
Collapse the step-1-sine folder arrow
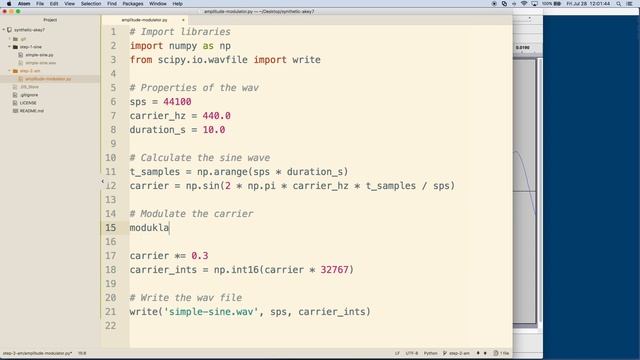pos(9,47)
